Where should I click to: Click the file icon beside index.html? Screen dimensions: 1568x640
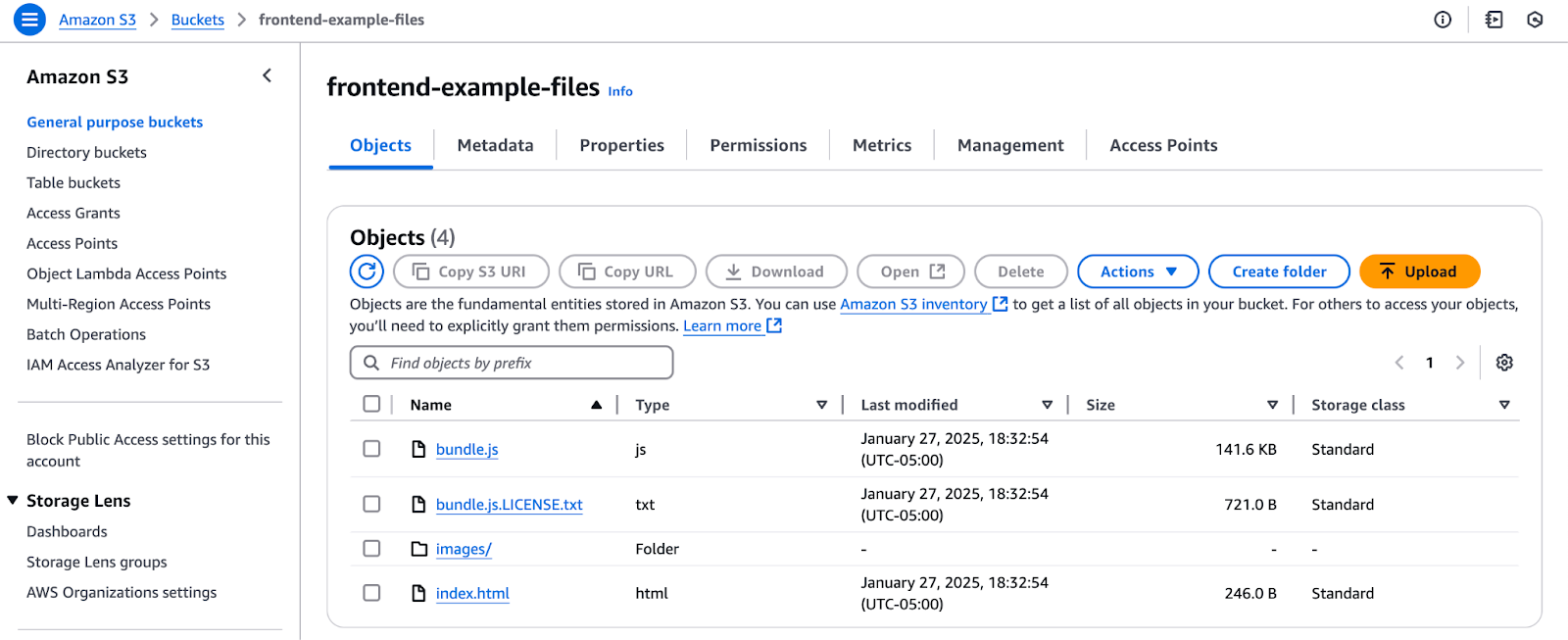(418, 593)
